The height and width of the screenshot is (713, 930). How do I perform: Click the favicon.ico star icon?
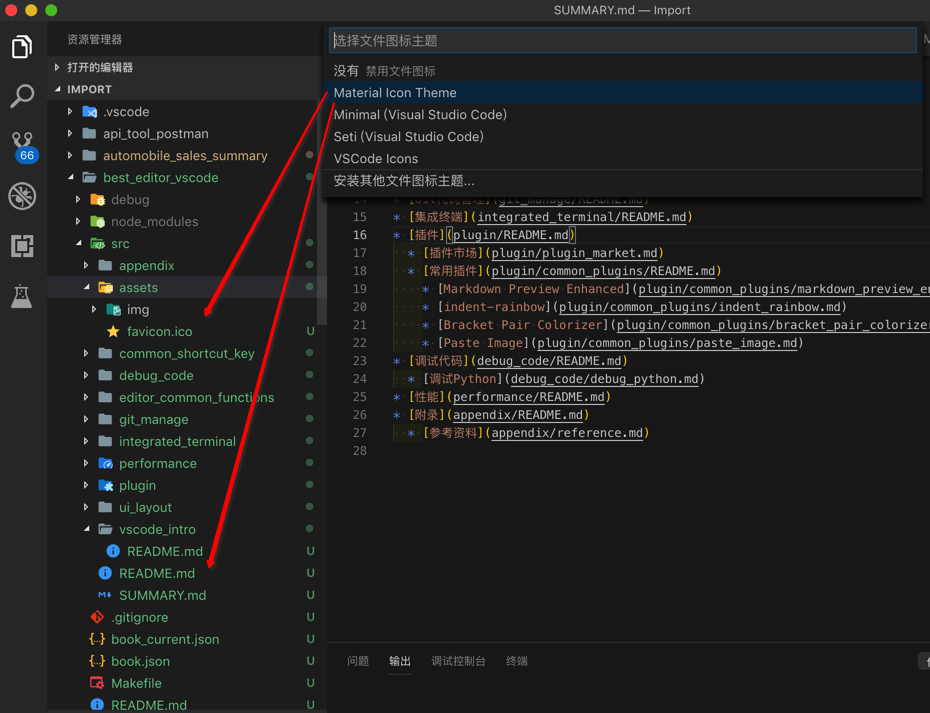[x=113, y=331]
